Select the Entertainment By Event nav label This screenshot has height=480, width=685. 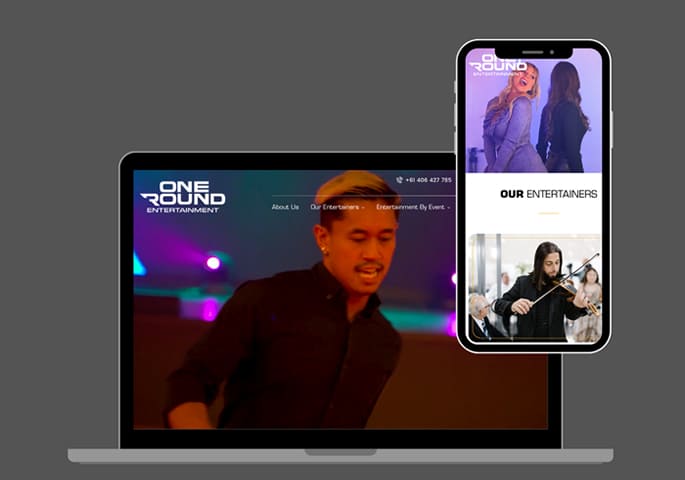click(409, 207)
